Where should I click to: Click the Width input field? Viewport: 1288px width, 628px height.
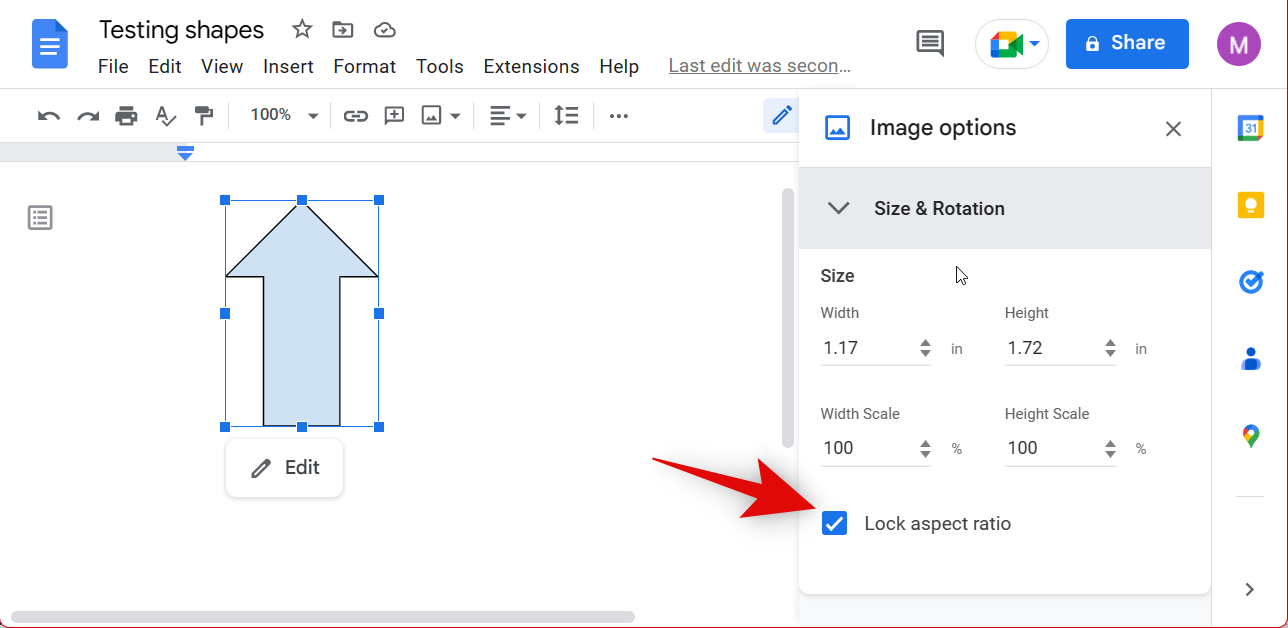[866, 349]
